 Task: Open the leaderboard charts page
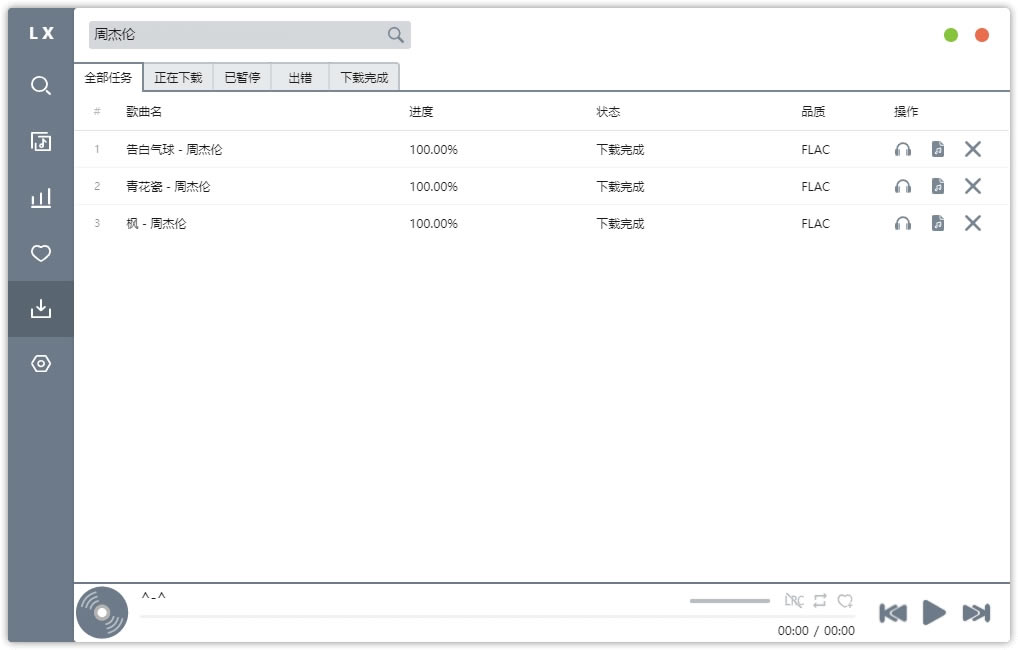(x=40, y=198)
